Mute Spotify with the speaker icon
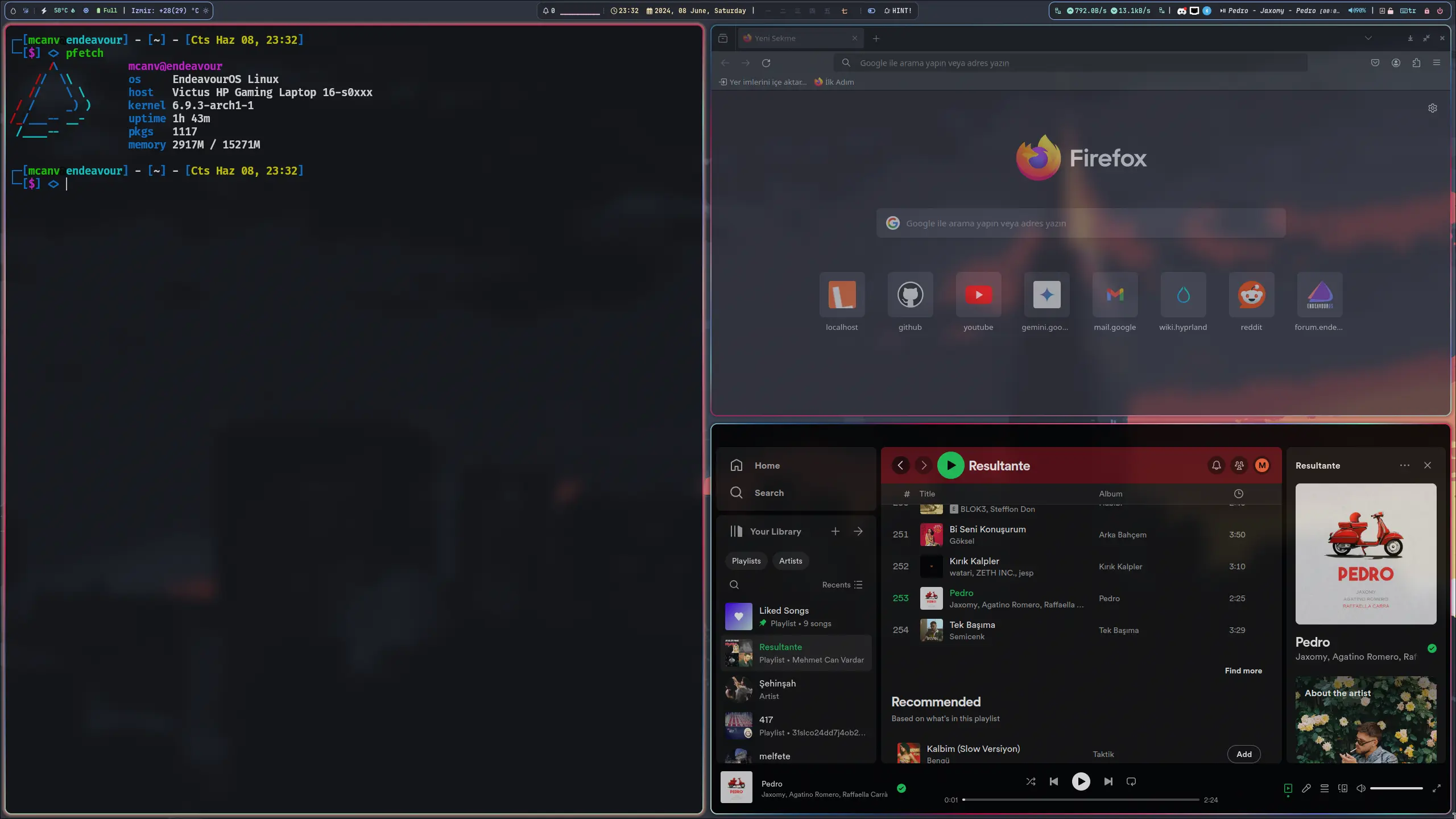The height and width of the screenshot is (819, 1456). tap(1361, 788)
